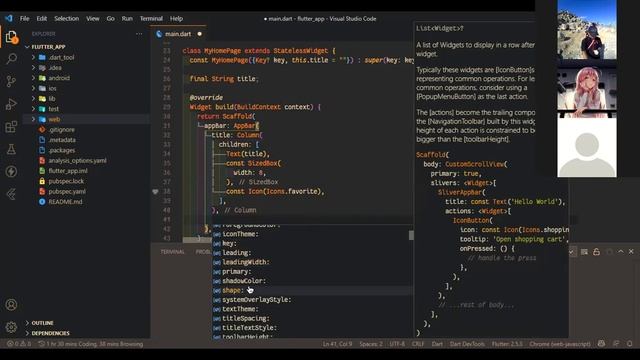Open the Source Control view
The image size is (640, 360).
[11, 81]
